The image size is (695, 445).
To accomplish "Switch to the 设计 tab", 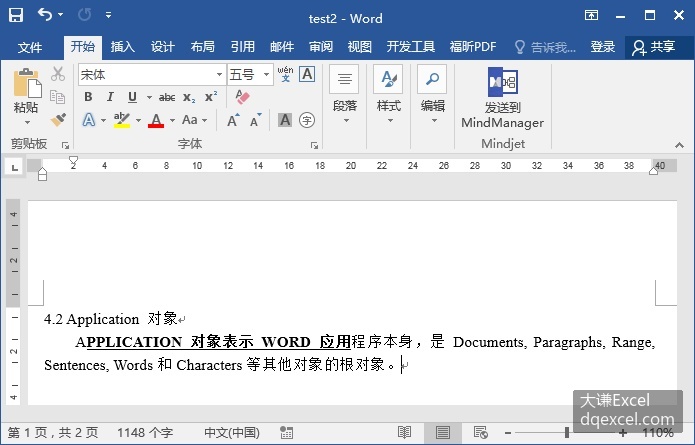I will (x=162, y=47).
